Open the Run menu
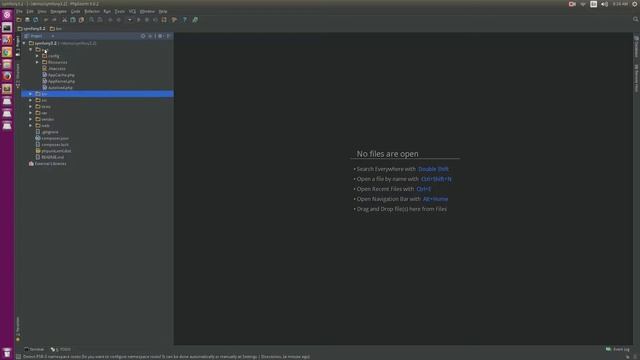Image resolution: width=640 pixels, height=360 pixels. [107, 11]
